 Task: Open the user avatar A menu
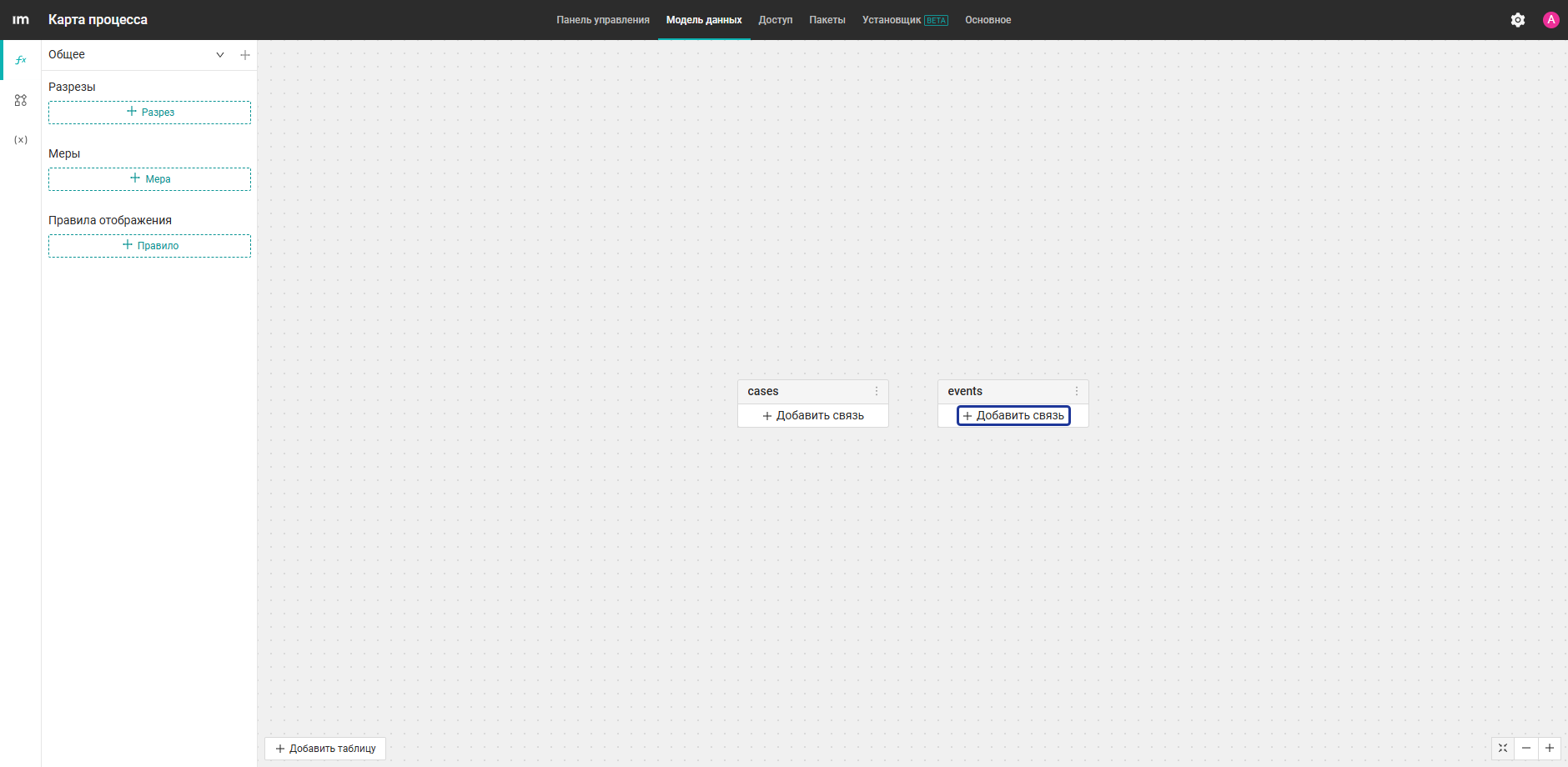tap(1551, 20)
